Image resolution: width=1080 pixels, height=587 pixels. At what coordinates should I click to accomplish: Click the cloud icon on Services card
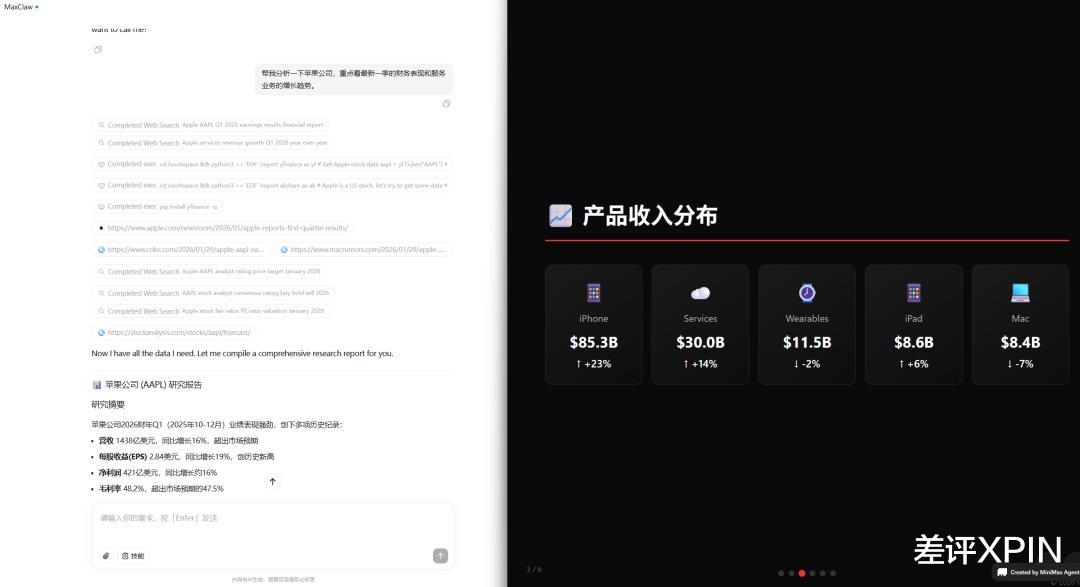click(700, 293)
